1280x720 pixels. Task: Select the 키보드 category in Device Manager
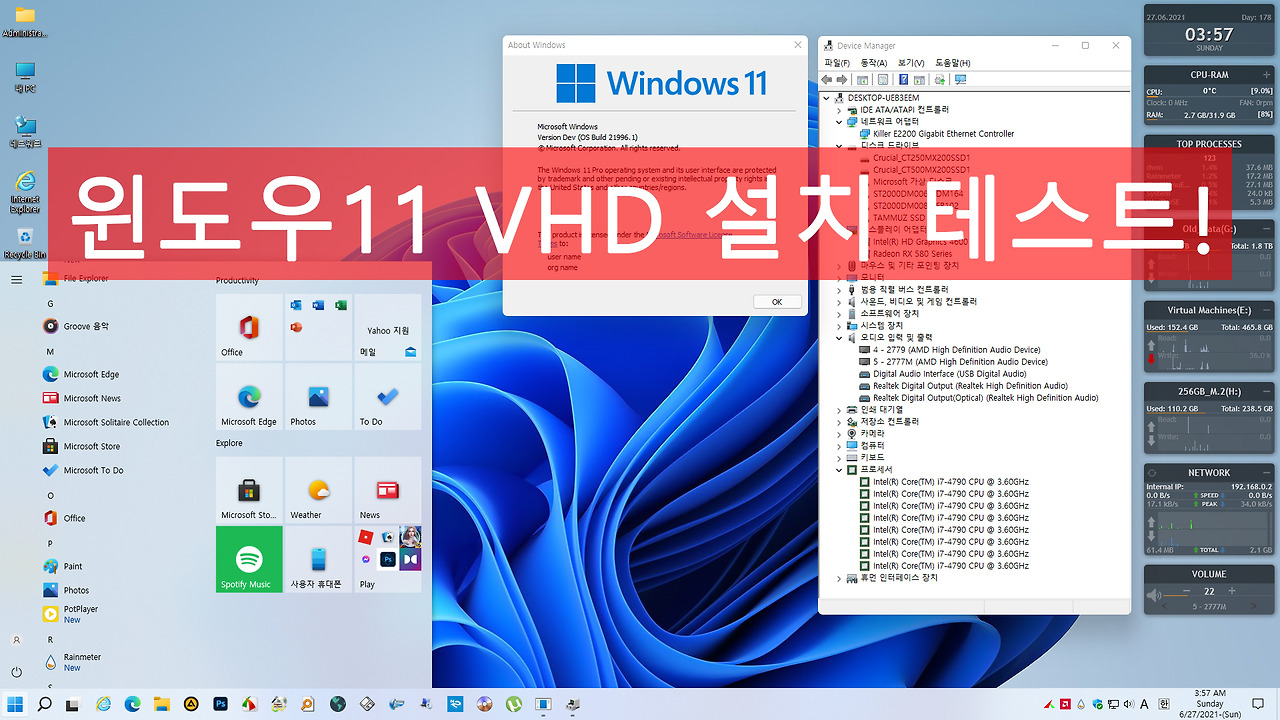coord(865,458)
